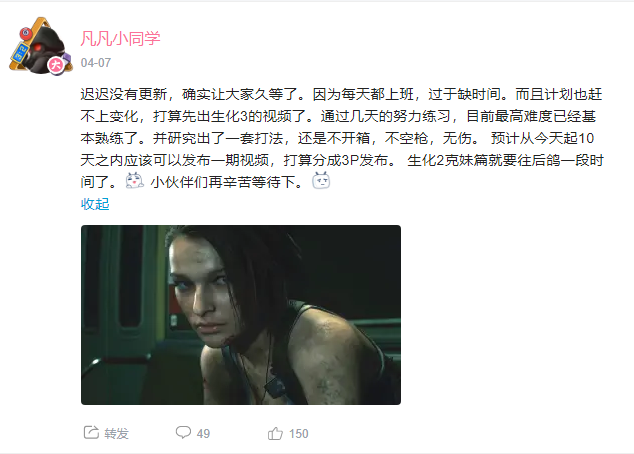Click the pink 大 membership badge
Screen dimensions: 634x454
(x=56, y=65)
